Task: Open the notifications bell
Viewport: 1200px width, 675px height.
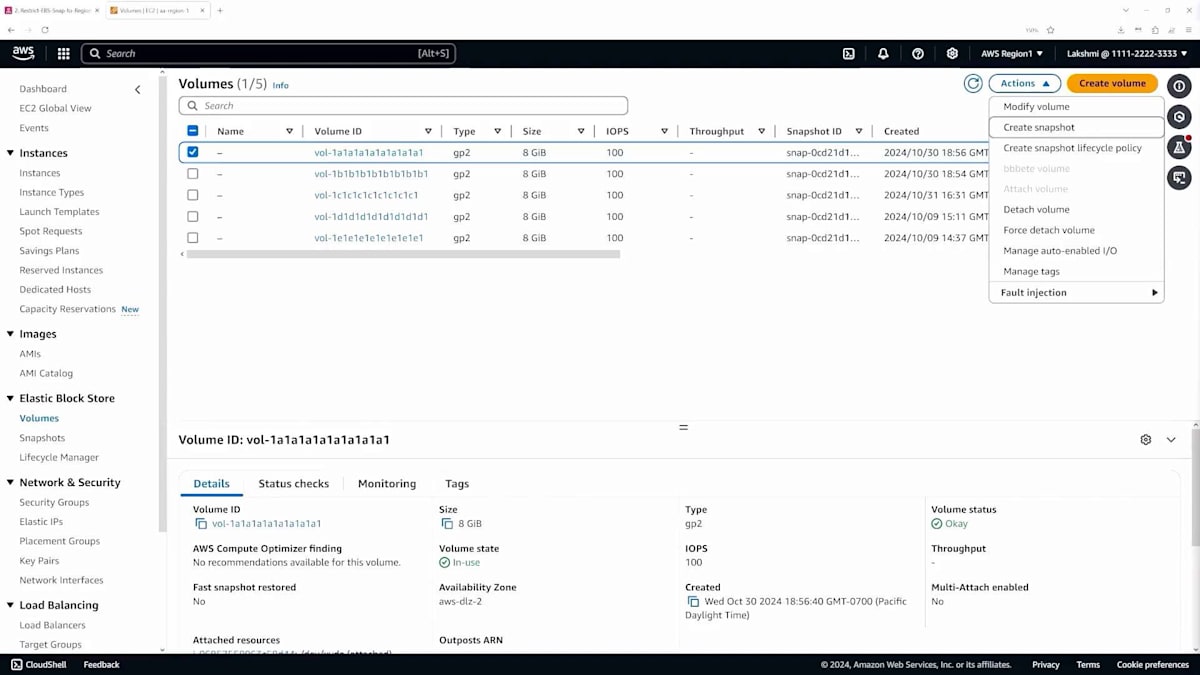Action: click(883, 54)
